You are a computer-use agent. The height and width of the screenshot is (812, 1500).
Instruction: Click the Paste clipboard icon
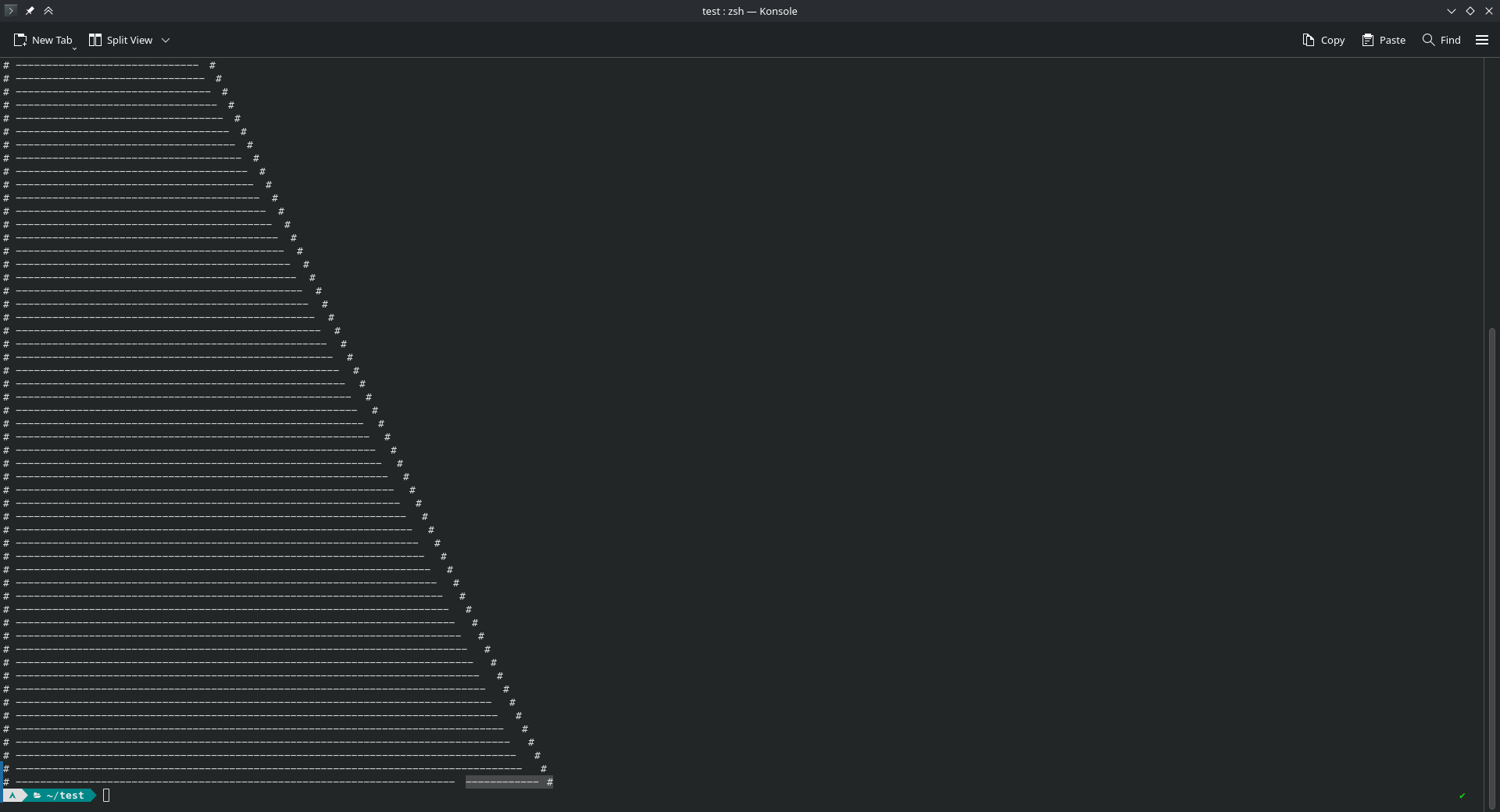(x=1368, y=40)
